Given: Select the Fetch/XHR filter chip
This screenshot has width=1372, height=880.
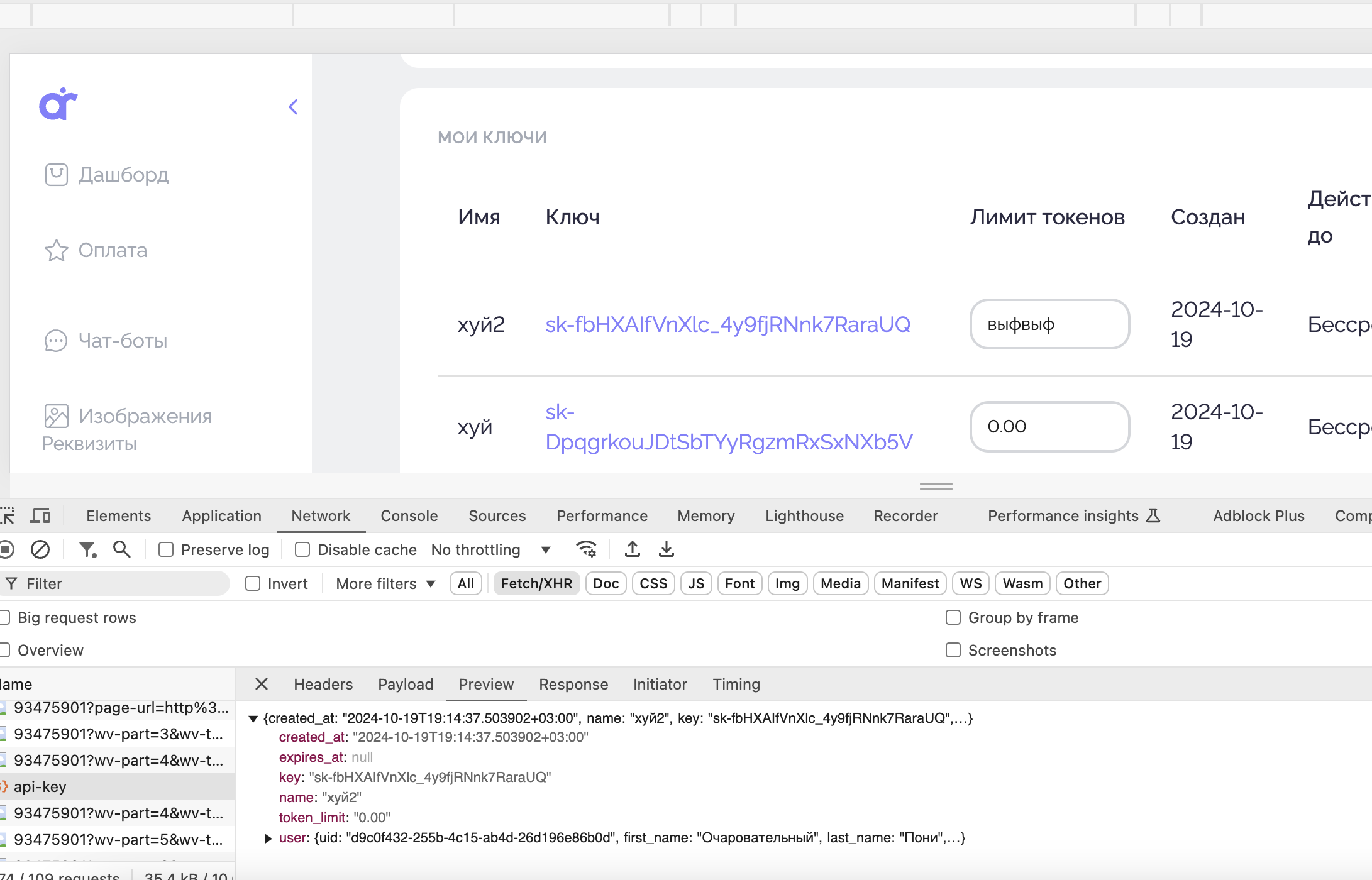Looking at the screenshot, I should click(536, 584).
